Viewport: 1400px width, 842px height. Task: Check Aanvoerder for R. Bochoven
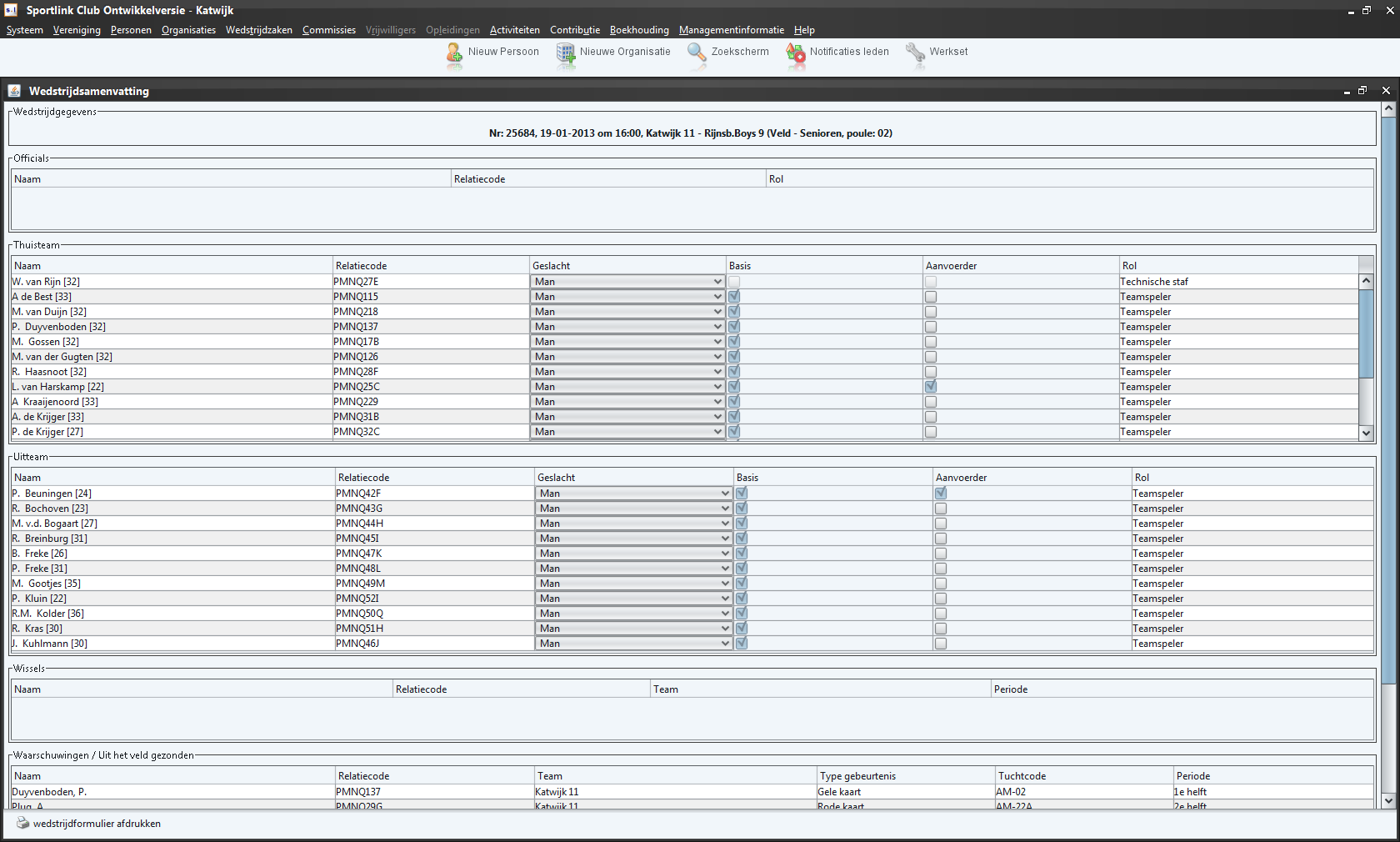tap(941, 509)
